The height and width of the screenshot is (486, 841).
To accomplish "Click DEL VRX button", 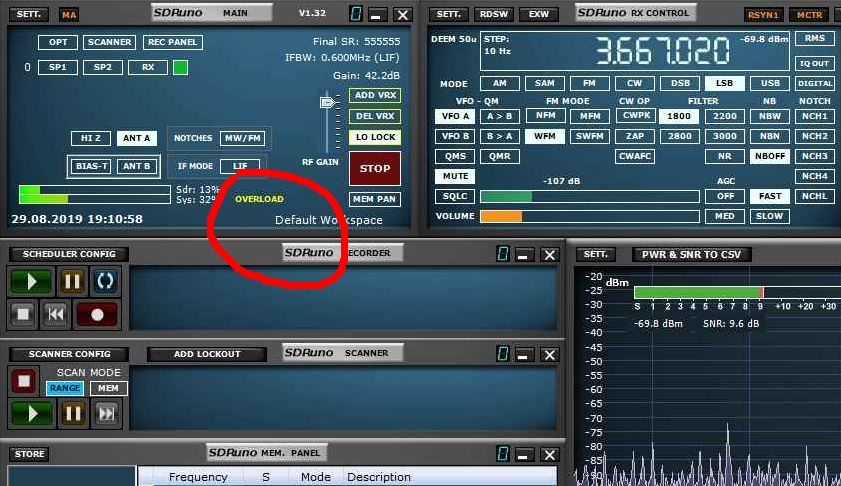I will pyautogui.click(x=375, y=116).
